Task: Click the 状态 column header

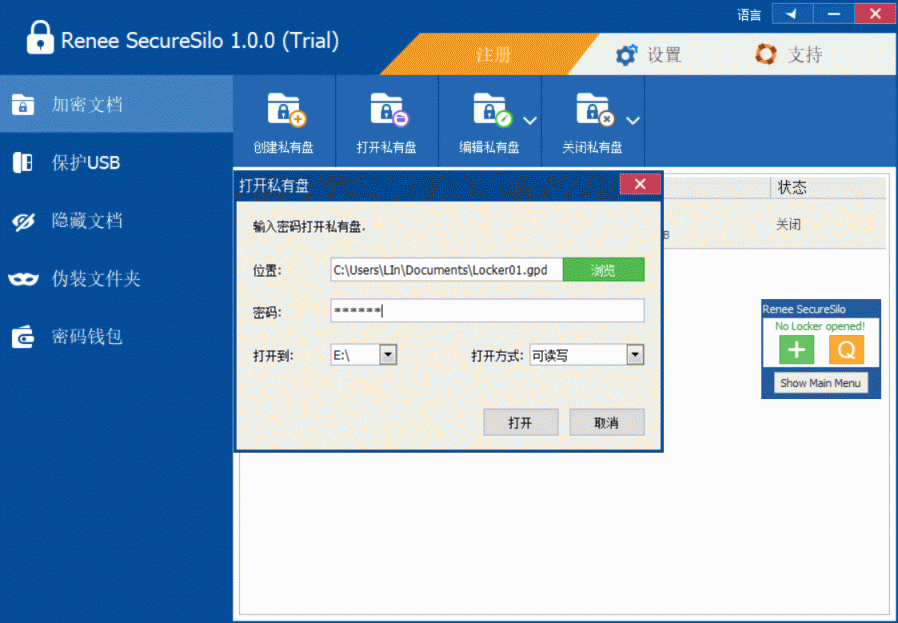Action: point(828,187)
